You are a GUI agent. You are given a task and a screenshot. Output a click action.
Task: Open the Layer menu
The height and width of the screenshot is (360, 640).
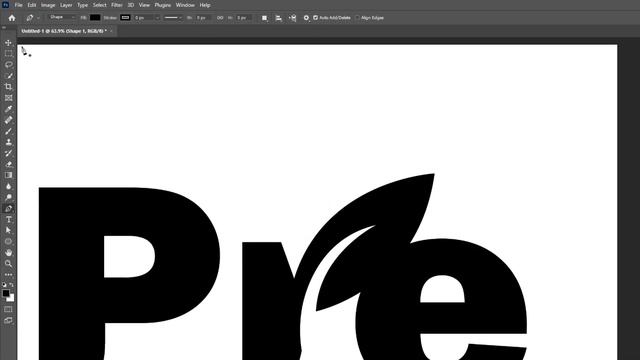pyautogui.click(x=66, y=5)
